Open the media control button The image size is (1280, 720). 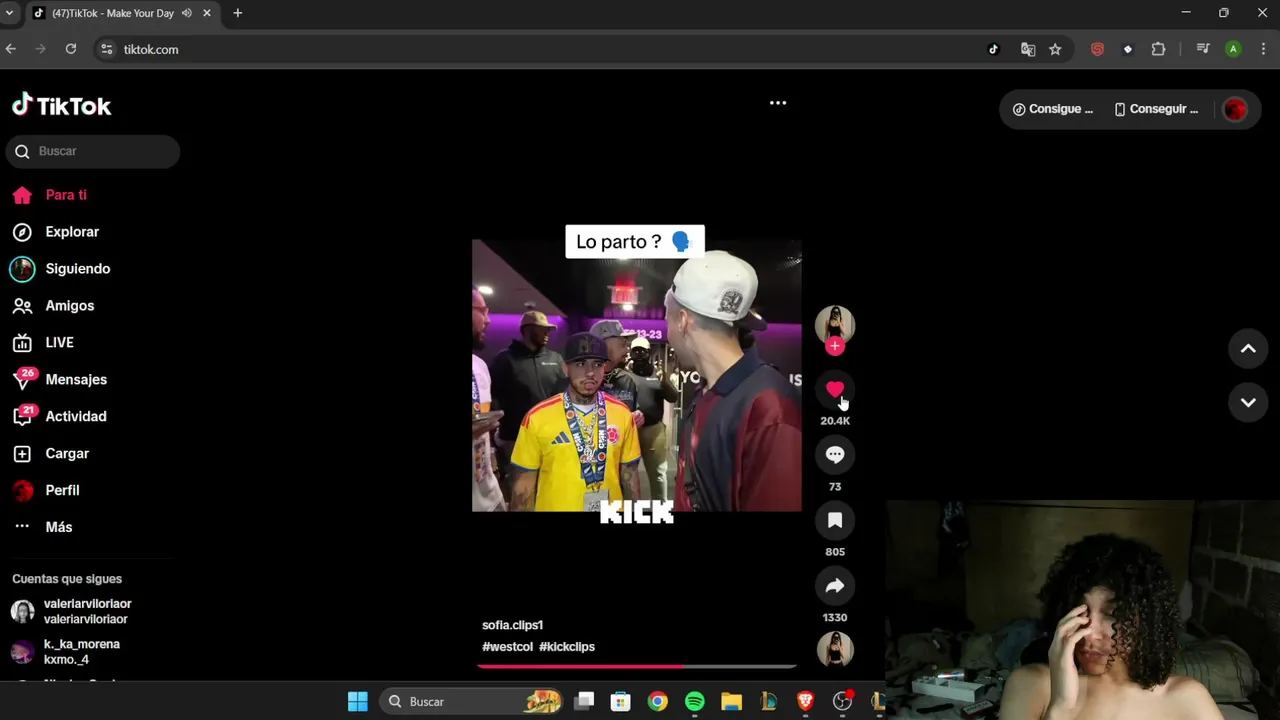1203,49
